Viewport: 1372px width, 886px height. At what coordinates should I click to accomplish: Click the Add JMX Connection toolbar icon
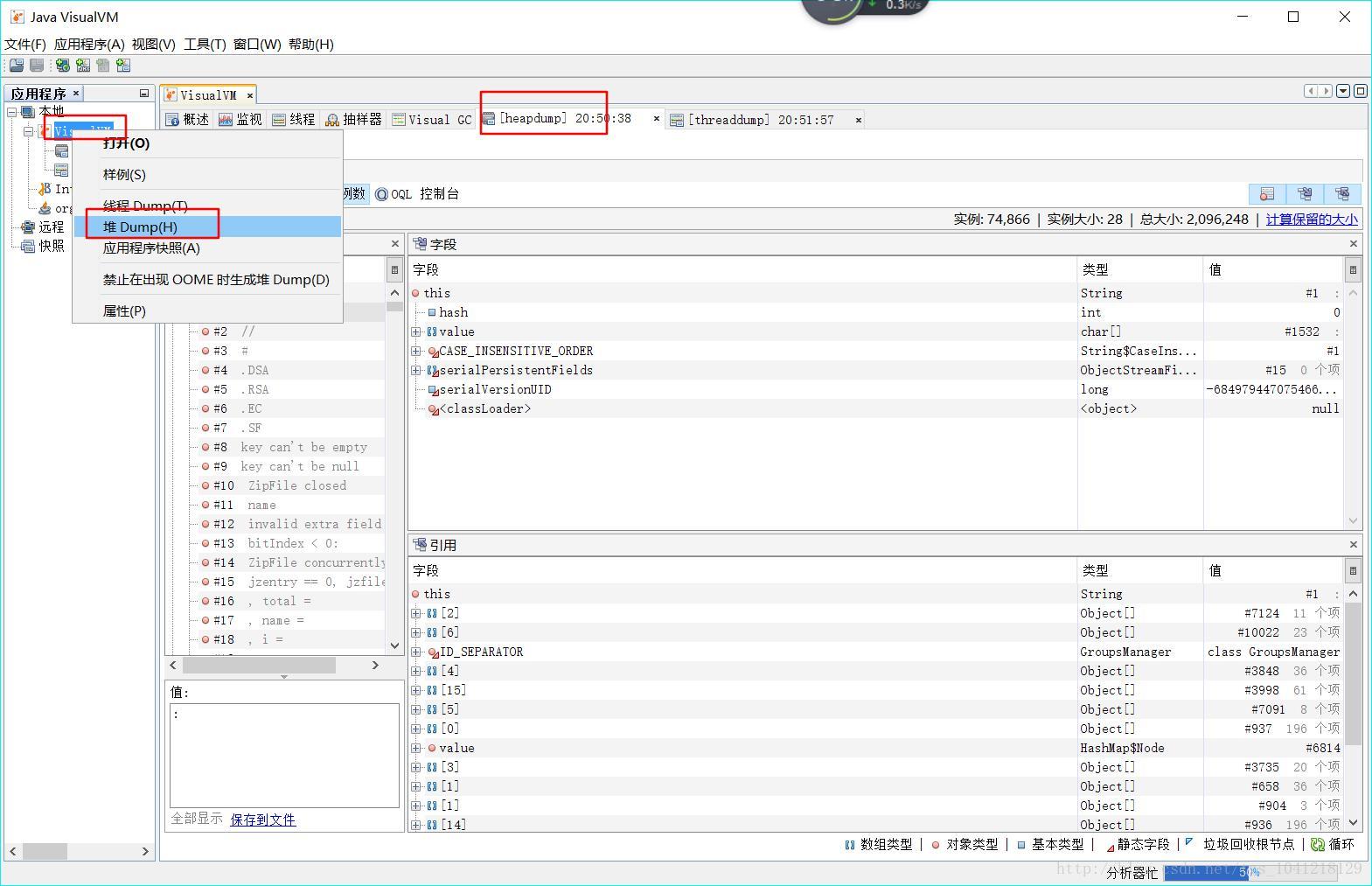pos(83,66)
